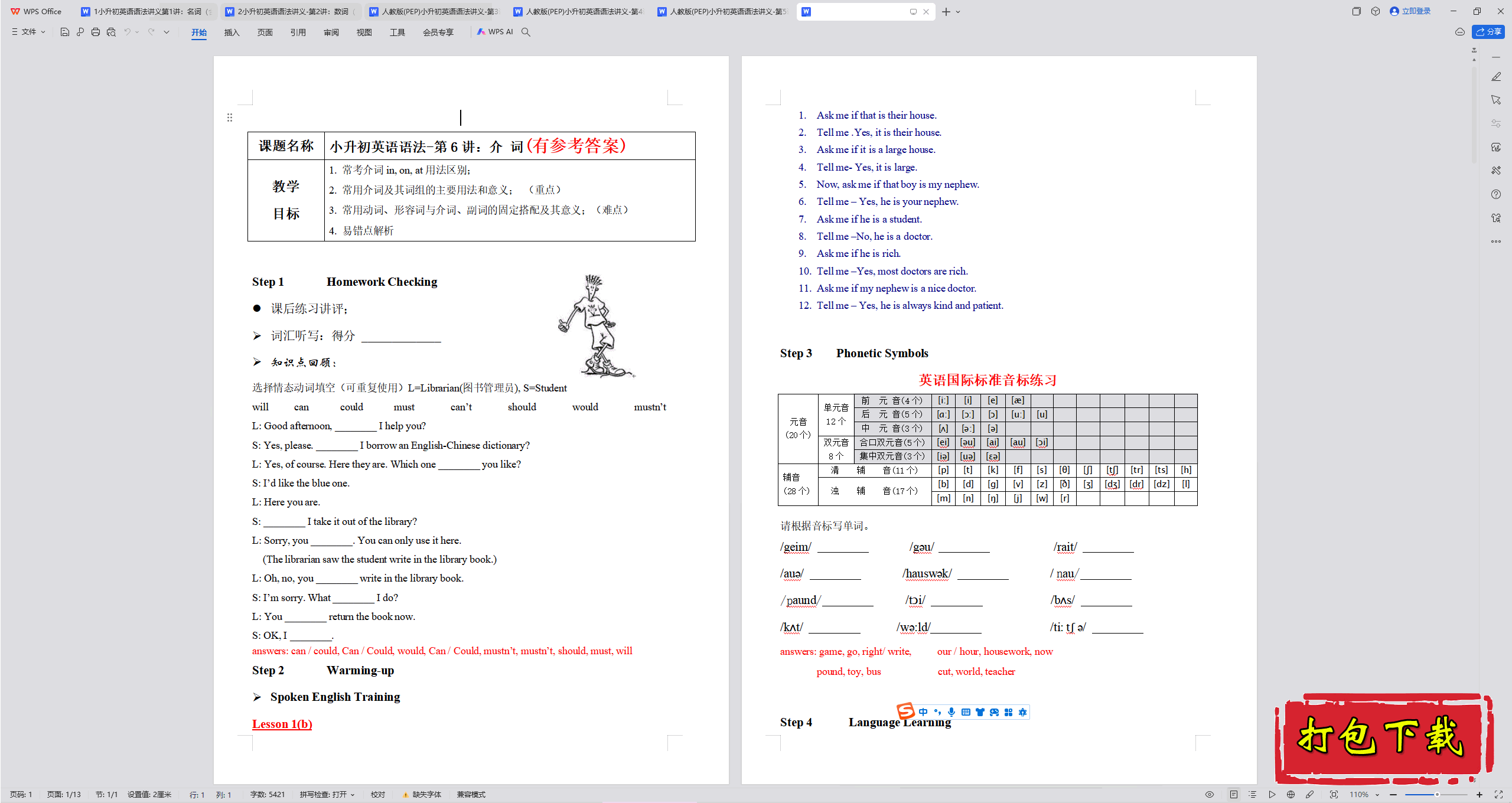Click 校对 proofreading in status bar

tap(378, 795)
